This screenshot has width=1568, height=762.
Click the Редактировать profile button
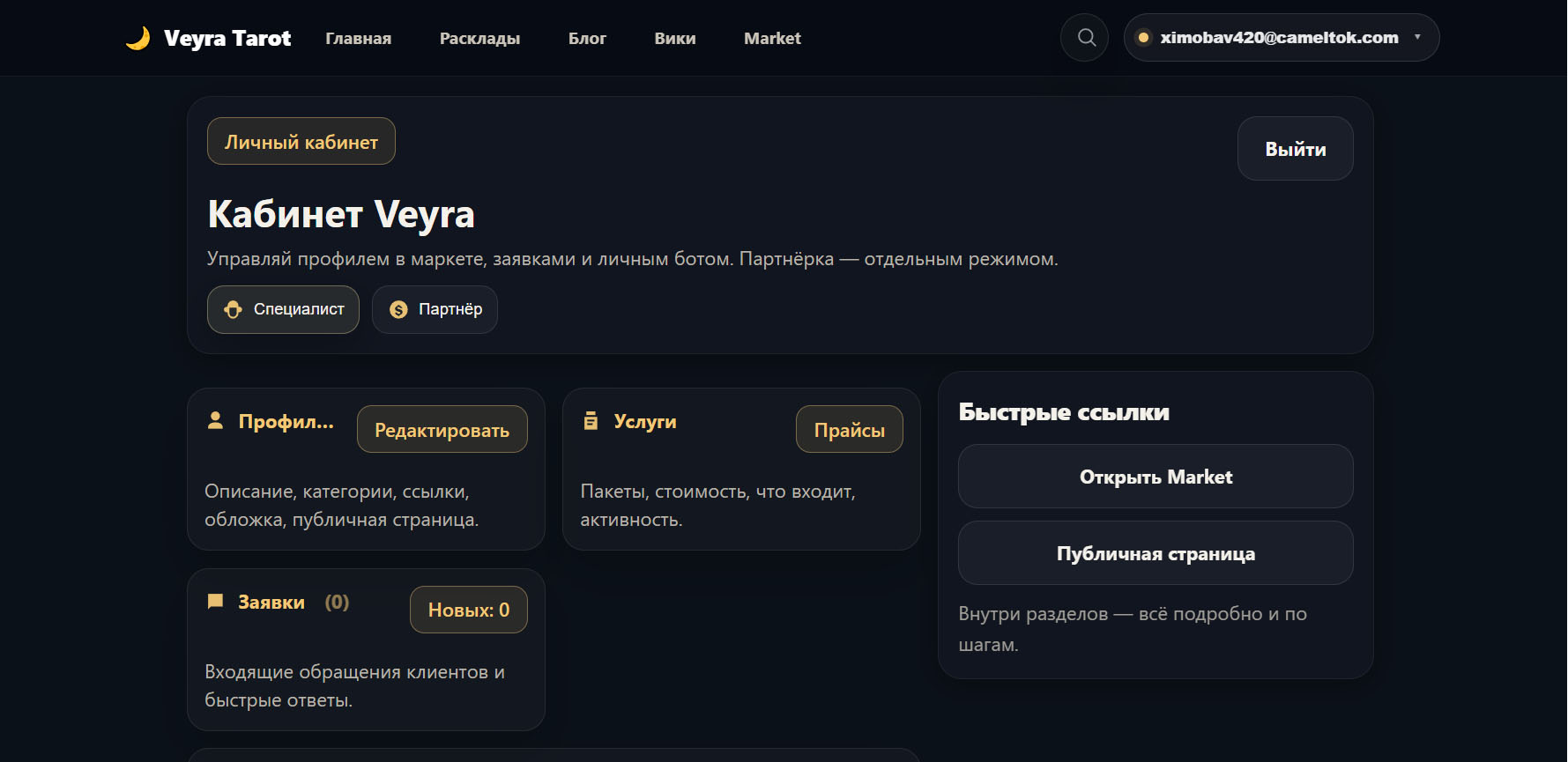point(442,429)
